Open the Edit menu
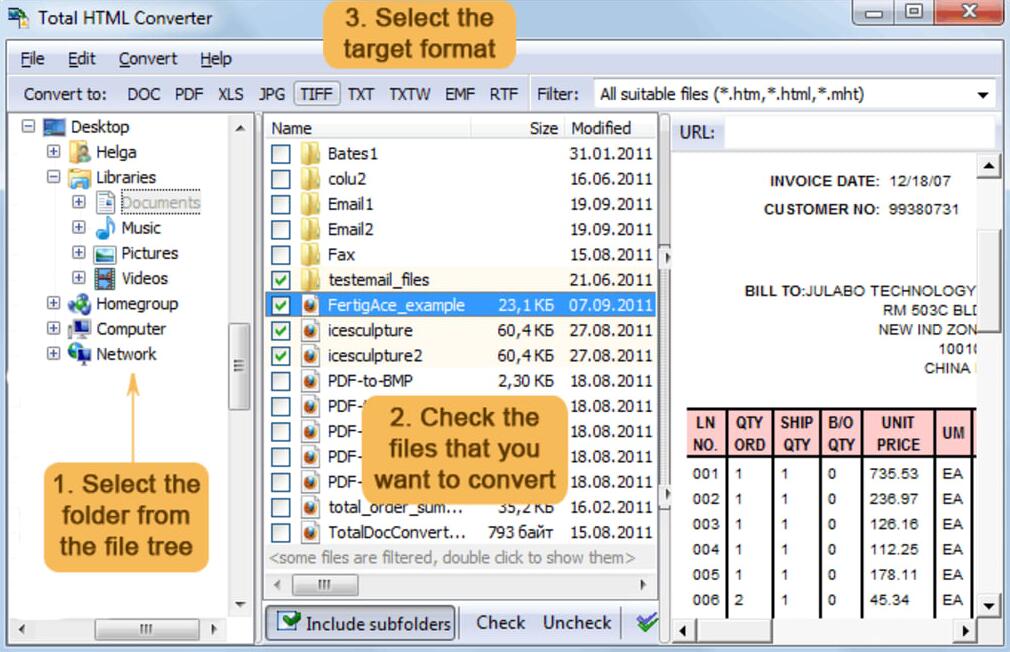The image size is (1010, 652). point(81,59)
